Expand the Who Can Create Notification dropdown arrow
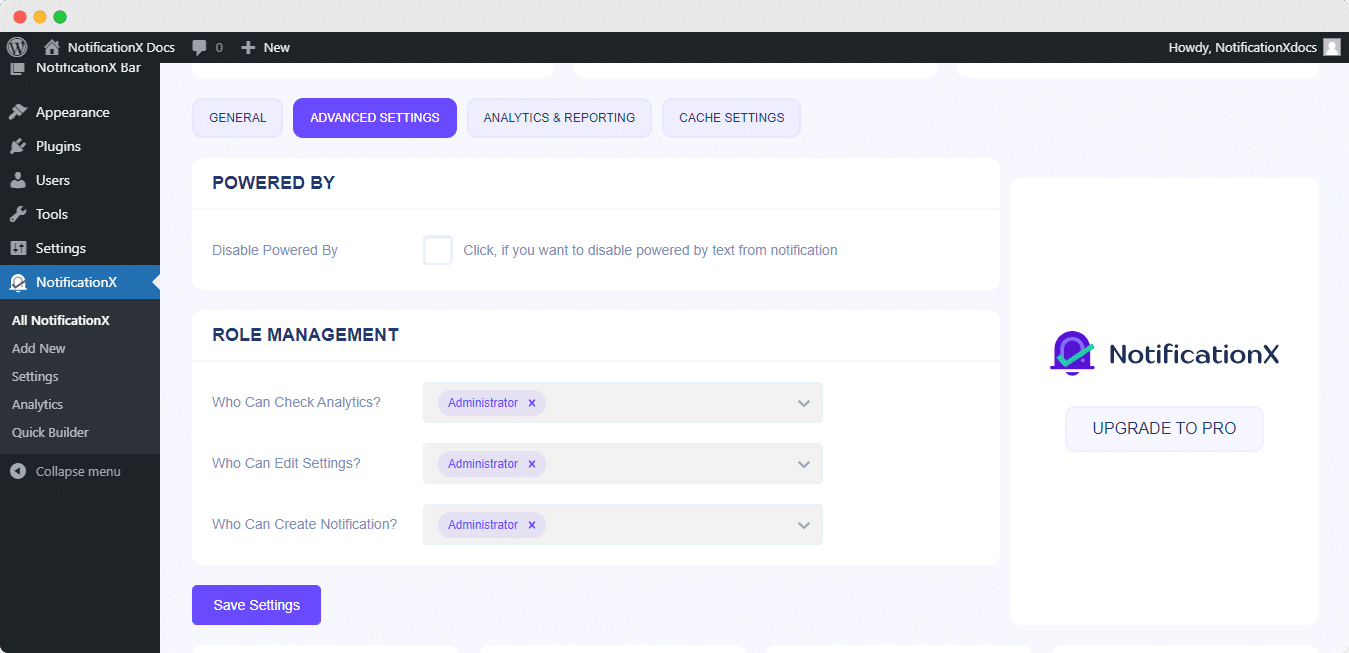This screenshot has height=653, width=1349. pos(804,526)
